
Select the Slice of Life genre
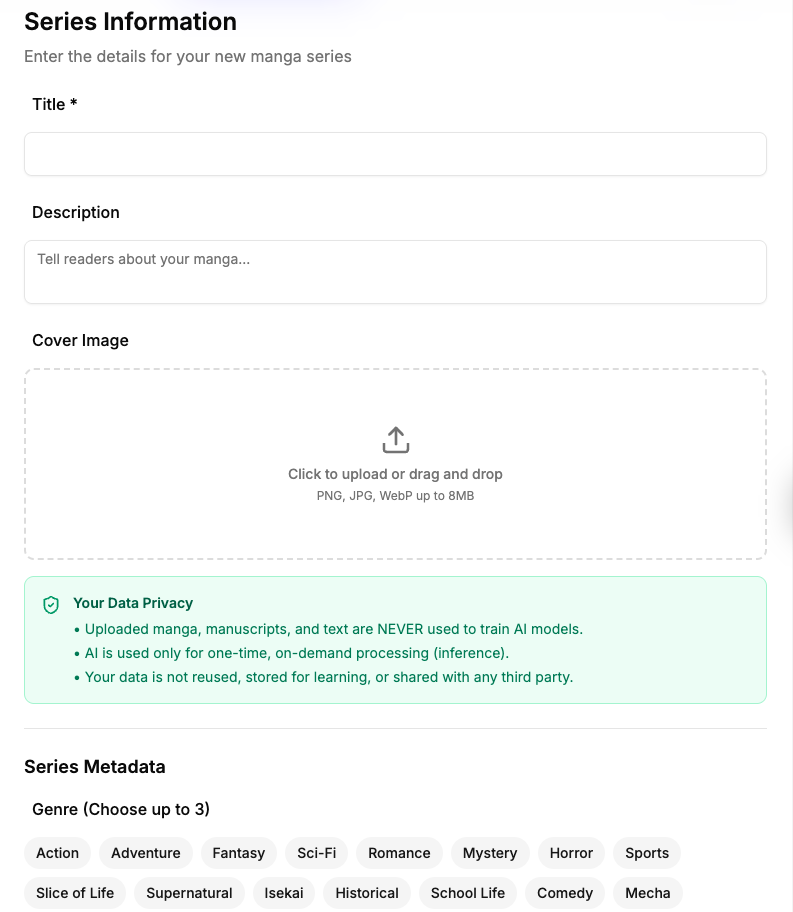74,892
